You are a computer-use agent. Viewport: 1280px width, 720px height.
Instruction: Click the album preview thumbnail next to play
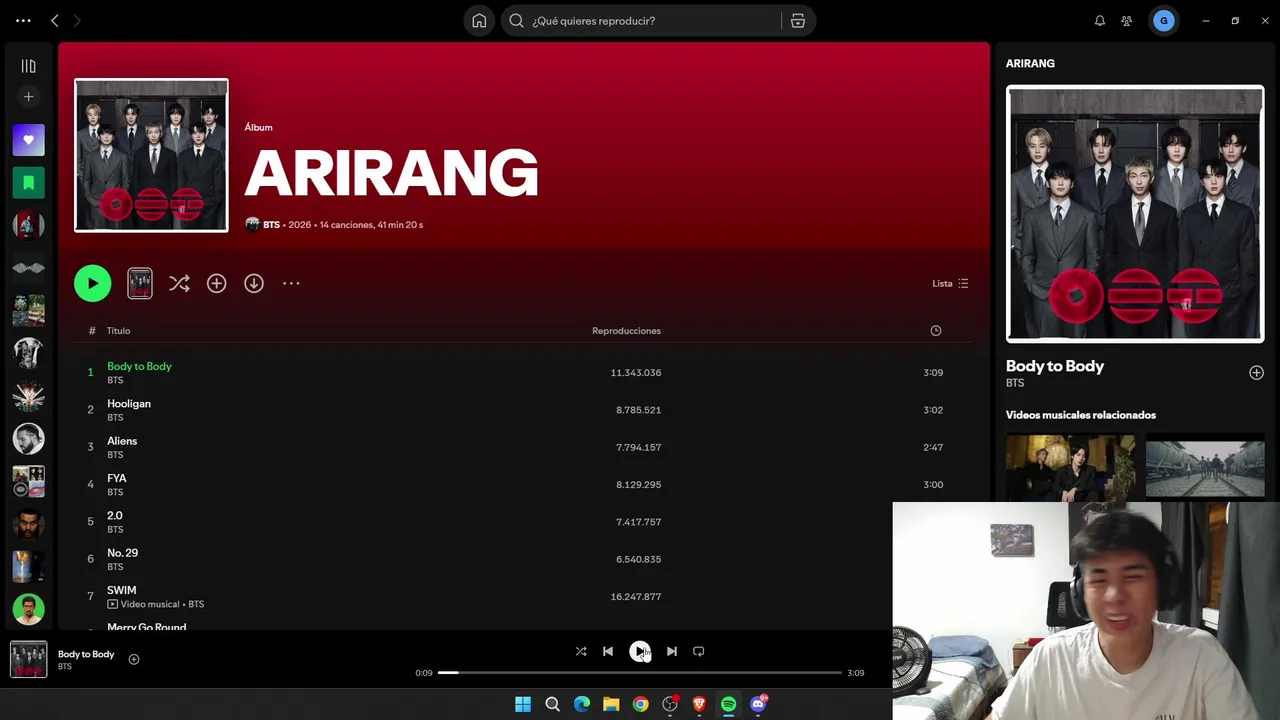tap(140, 283)
